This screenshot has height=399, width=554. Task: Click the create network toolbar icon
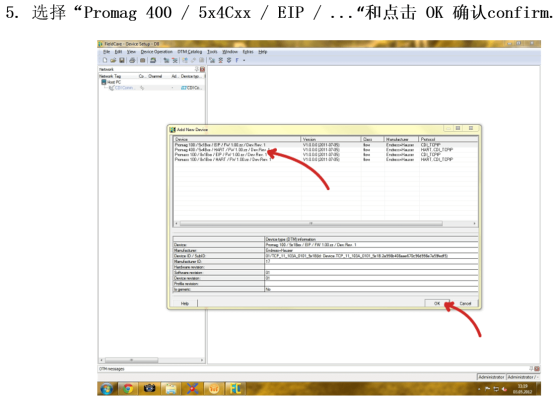(x=212, y=60)
